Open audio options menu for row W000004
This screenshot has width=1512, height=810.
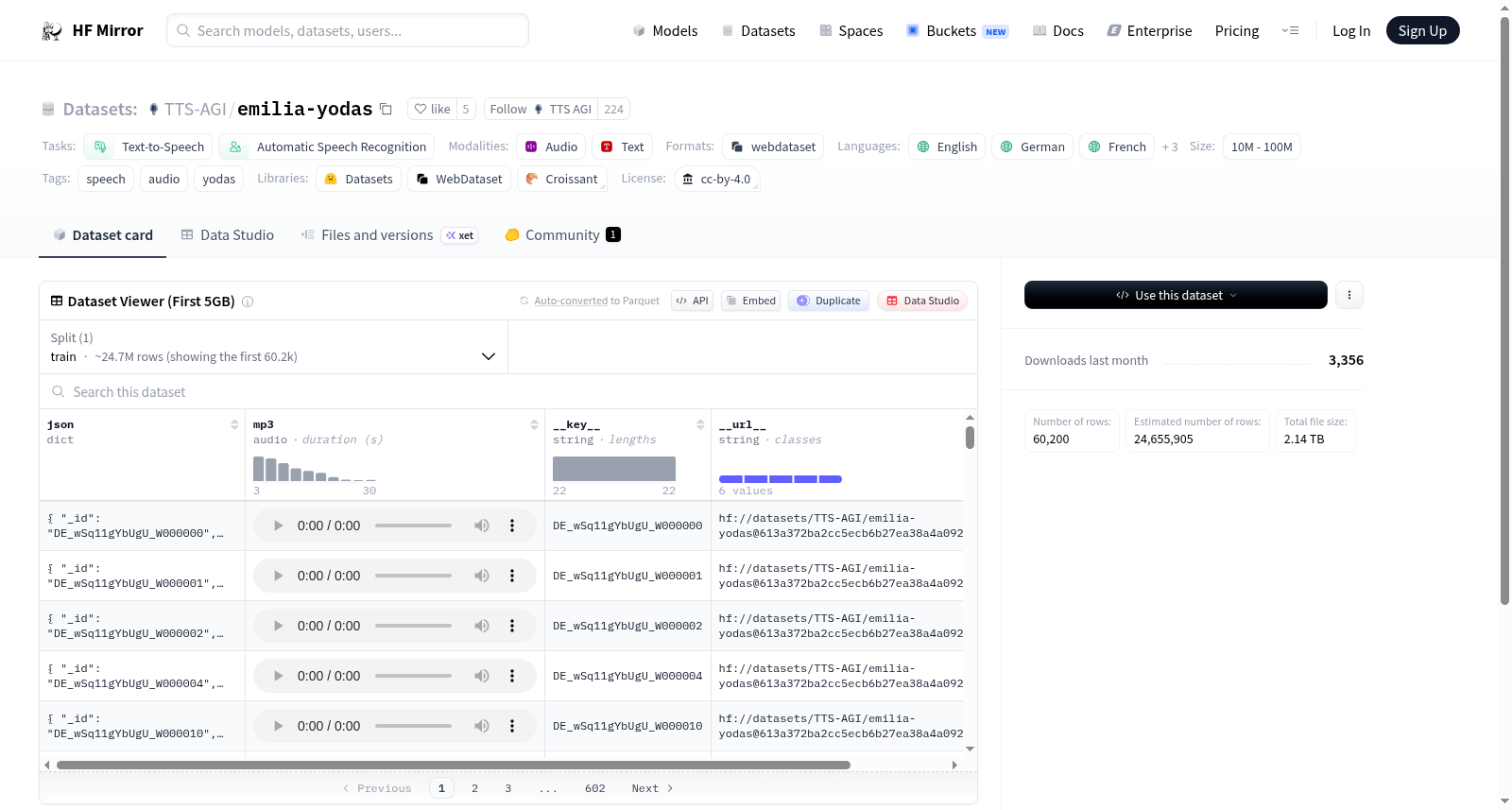(x=512, y=676)
